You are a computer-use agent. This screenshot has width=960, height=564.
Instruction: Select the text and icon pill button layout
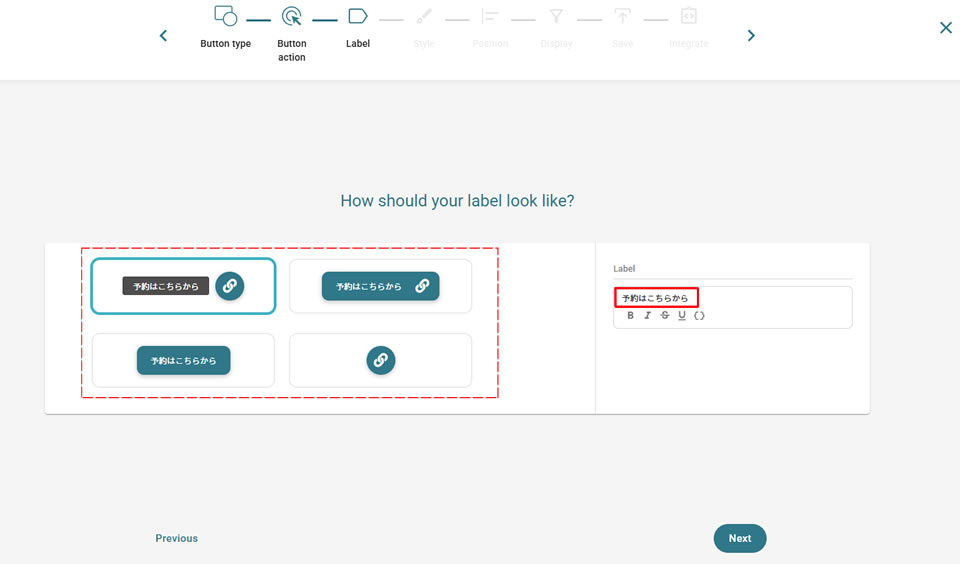(x=380, y=286)
